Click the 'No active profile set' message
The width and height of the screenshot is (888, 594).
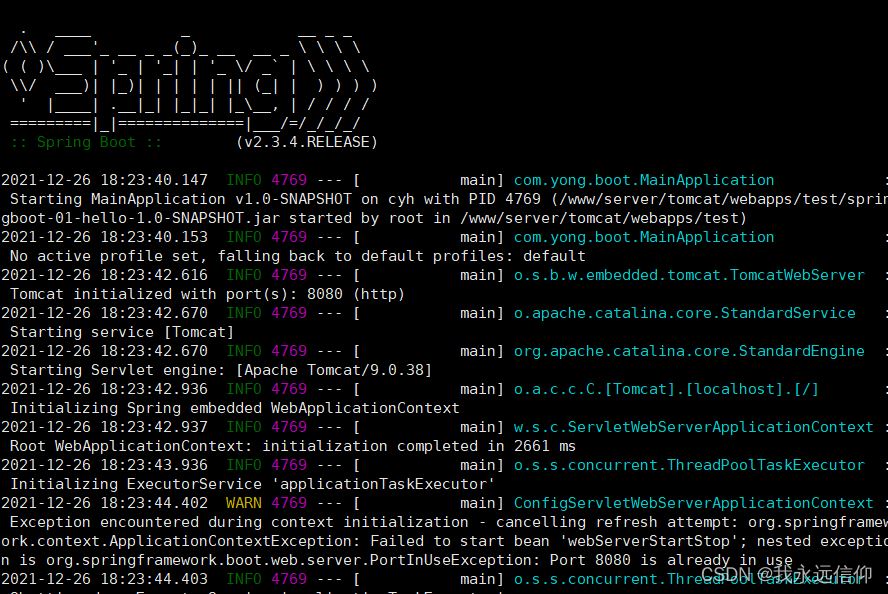[297, 256]
